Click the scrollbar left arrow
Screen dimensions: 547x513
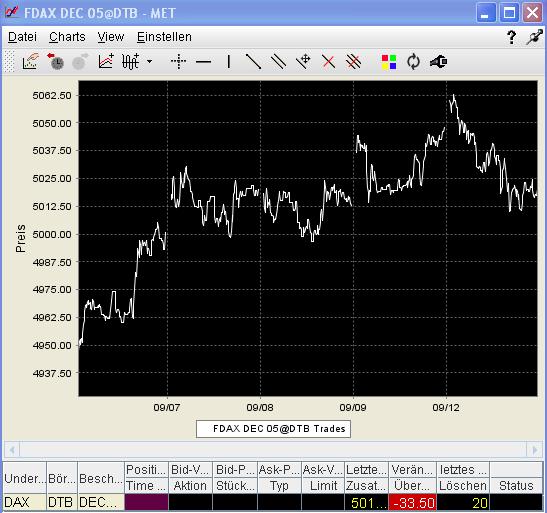coord(12,450)
